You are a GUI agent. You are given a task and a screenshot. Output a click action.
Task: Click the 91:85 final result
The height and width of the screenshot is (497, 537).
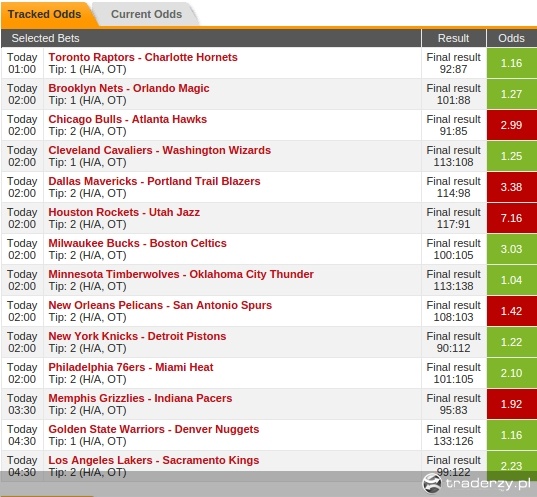[x=453, y=131]
